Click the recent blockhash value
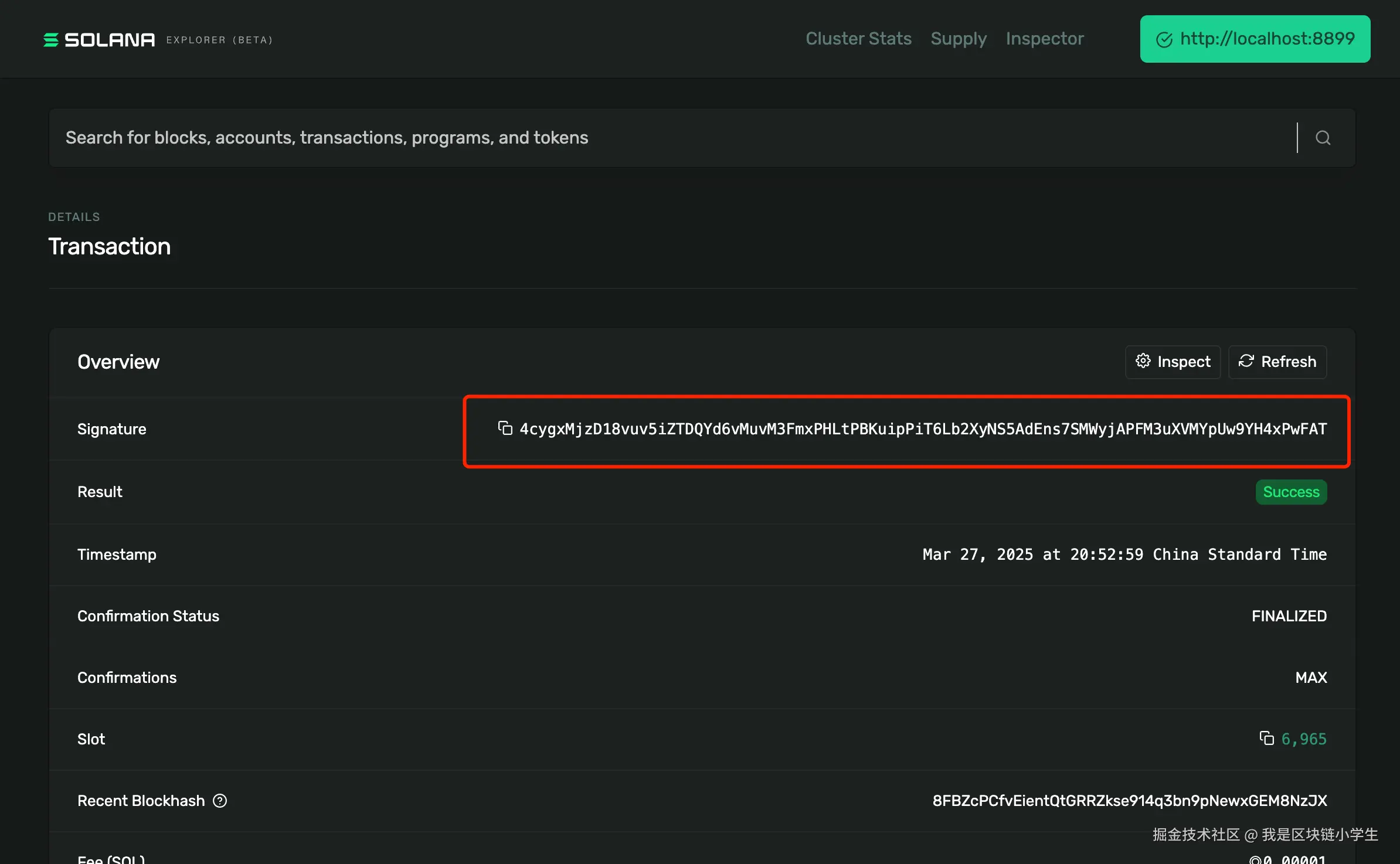 tap(1129, 801)
